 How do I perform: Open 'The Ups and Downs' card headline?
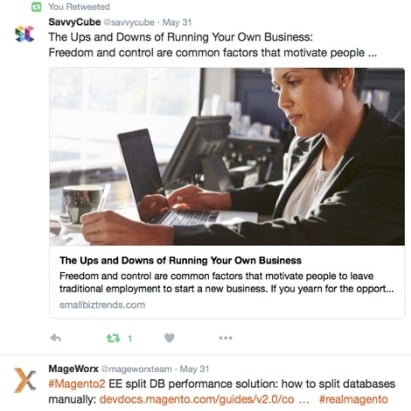[x=181, y=260]
